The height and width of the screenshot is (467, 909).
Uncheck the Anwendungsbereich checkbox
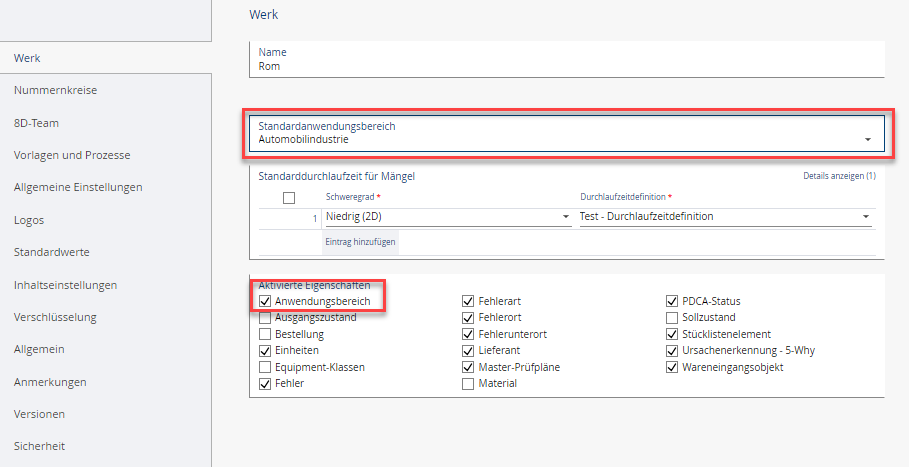265,301
